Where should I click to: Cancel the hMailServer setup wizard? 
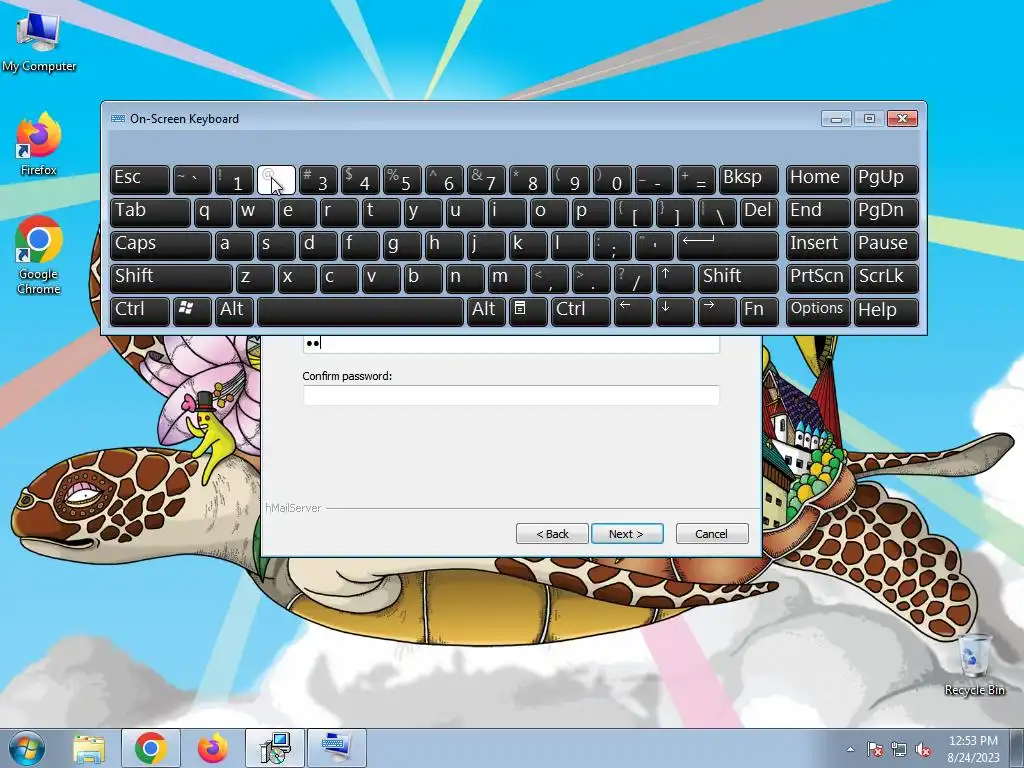tap(712, 534)
